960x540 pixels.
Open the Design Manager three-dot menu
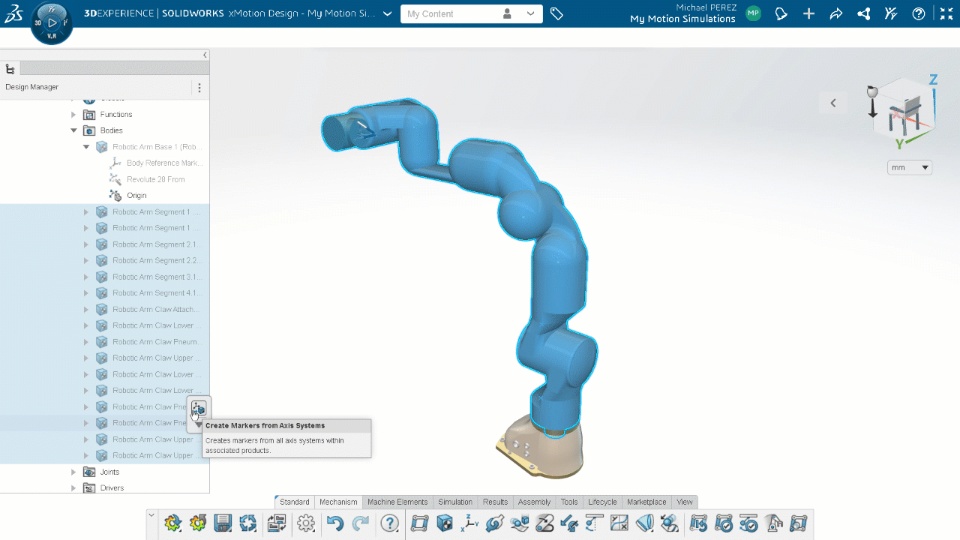click(x=200, y=88)
